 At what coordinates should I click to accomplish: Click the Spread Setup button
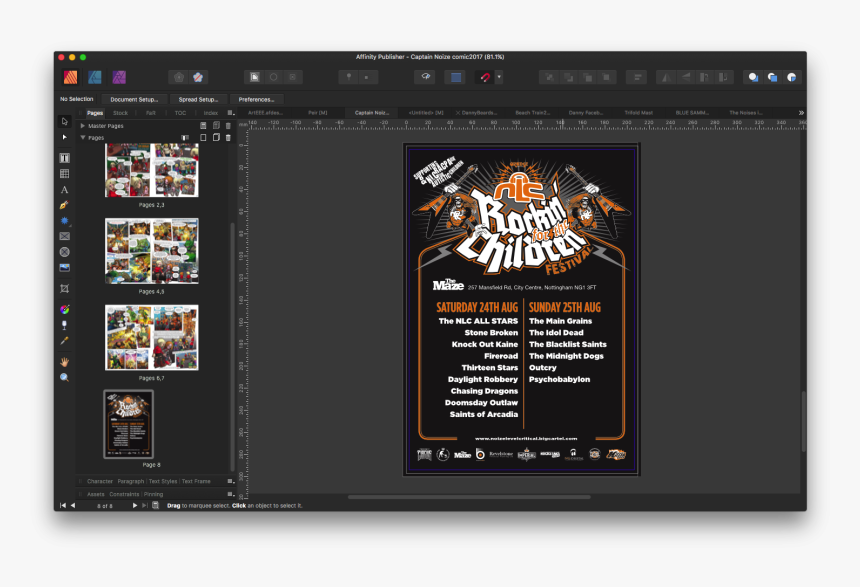tap(198, 100)
